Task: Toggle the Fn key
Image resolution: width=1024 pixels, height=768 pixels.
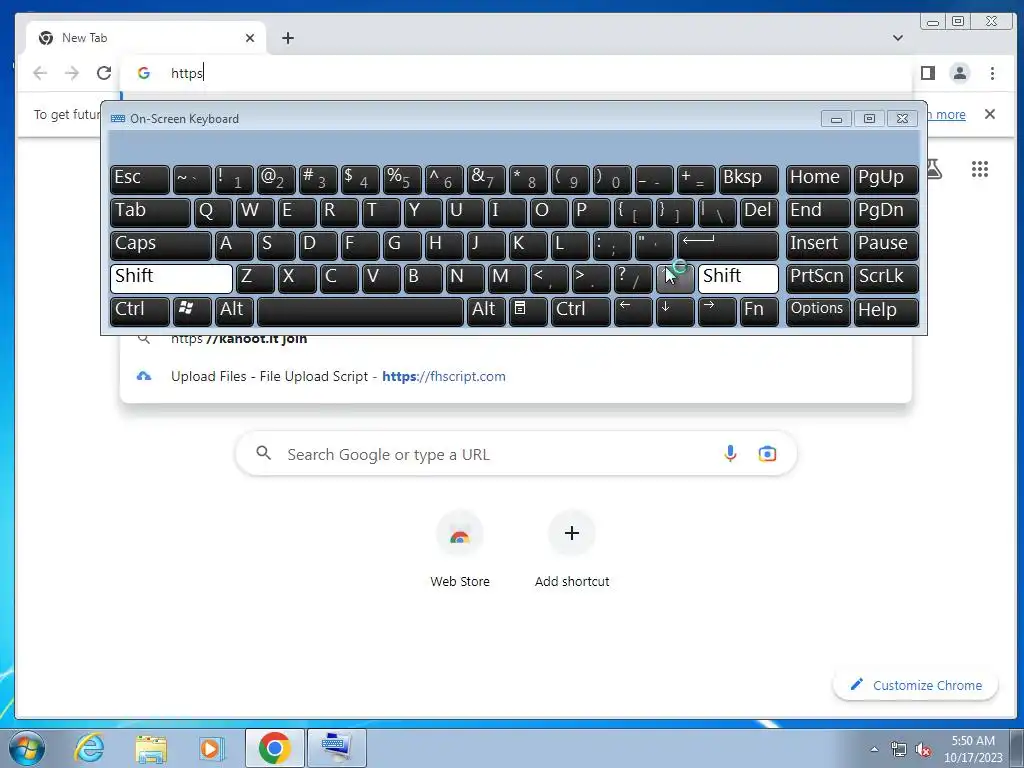Action: pyautogui.click(x=759, y=311)
